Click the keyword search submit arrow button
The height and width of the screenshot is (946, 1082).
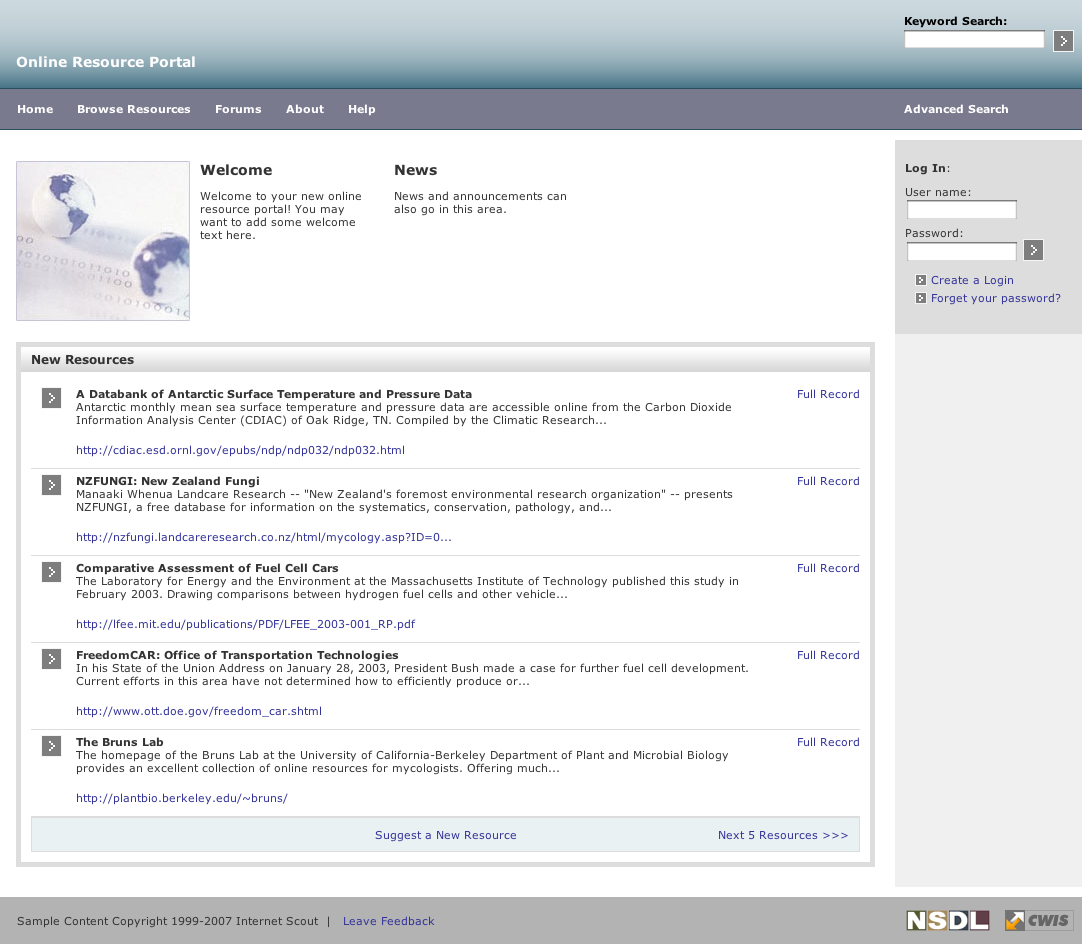(1063, 40)
